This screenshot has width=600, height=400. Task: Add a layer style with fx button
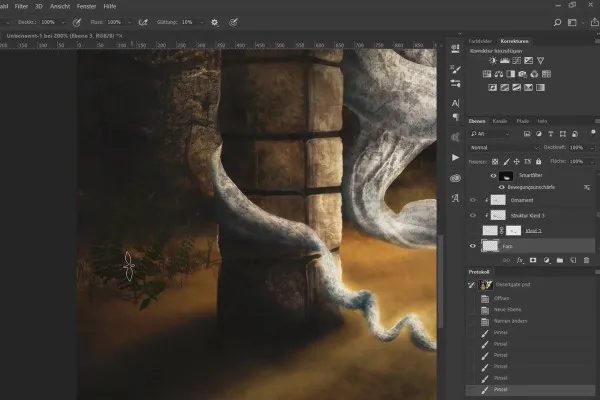coord(520,260)
